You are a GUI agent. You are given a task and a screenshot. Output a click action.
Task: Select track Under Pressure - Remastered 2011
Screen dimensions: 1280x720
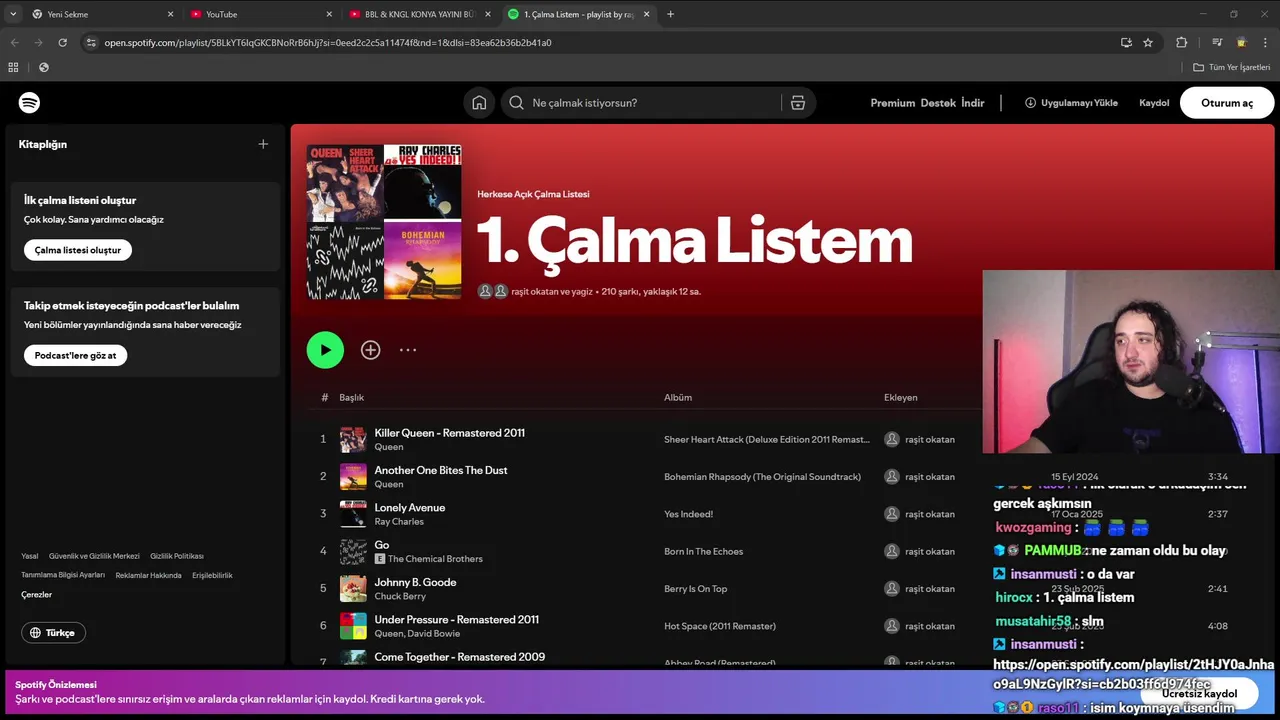[x=456, y=620]
